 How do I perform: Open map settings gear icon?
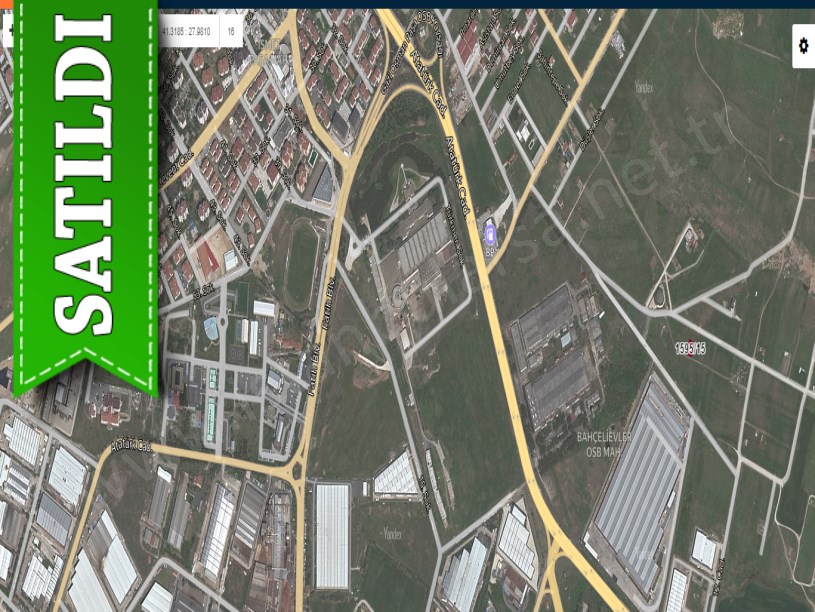pyautogui.click(x=802, y=46)
